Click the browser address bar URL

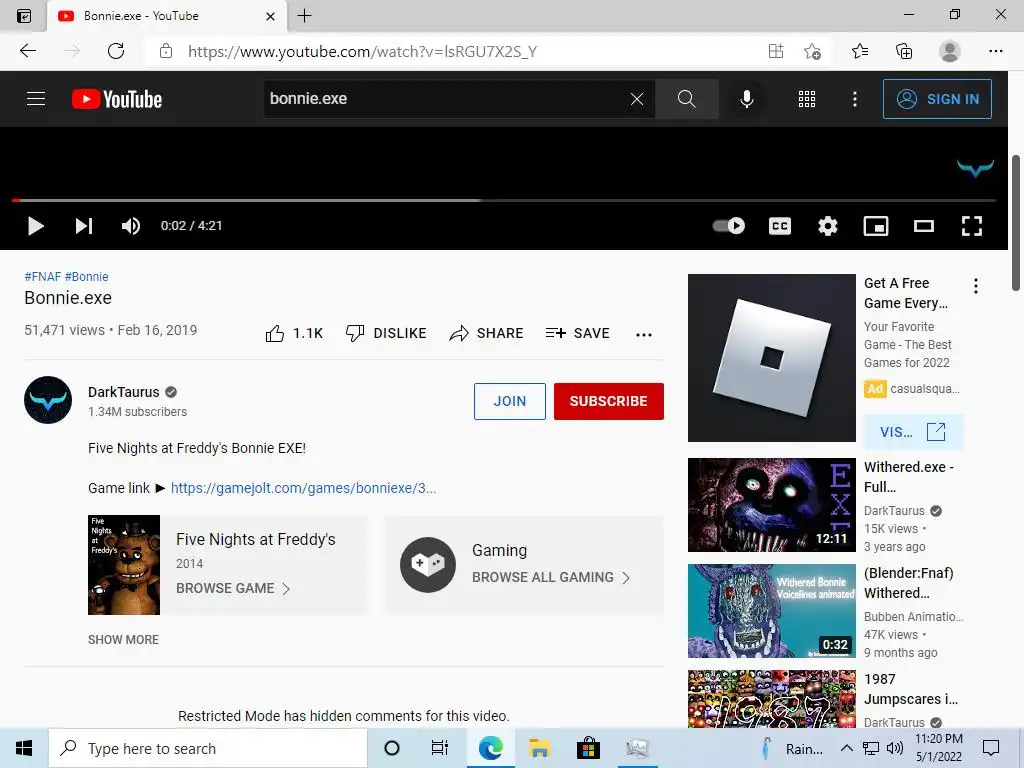362,52
